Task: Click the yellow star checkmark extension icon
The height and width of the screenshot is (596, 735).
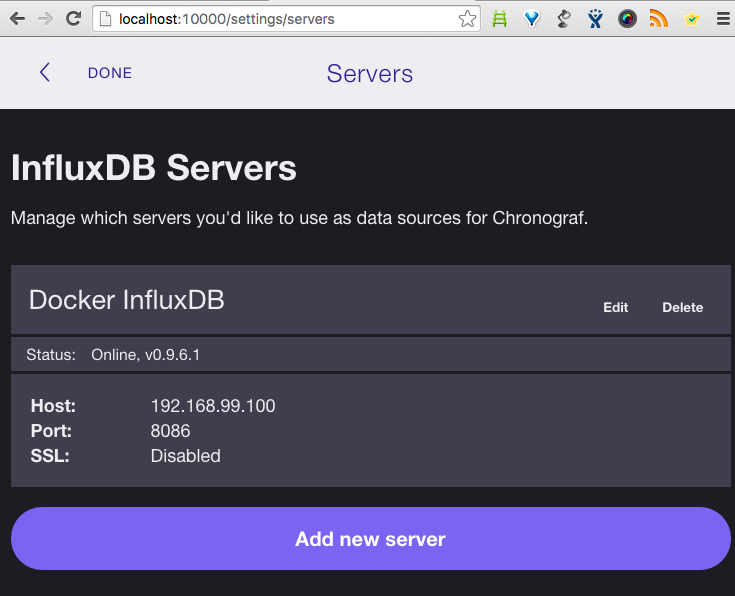Action: pos(691,19)
